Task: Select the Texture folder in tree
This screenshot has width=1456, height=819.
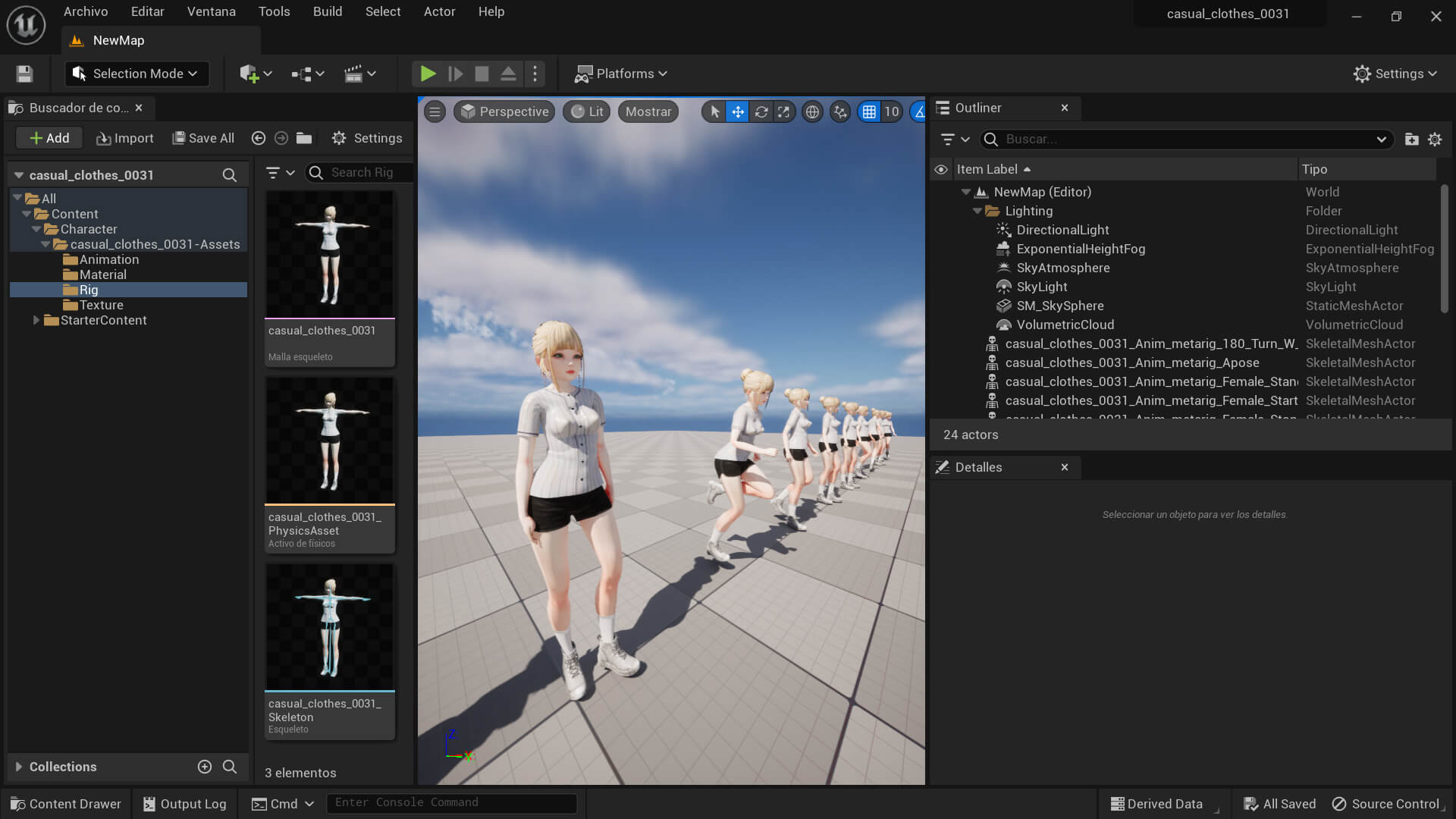Action: pyautogui.click(x=101, y=305)
